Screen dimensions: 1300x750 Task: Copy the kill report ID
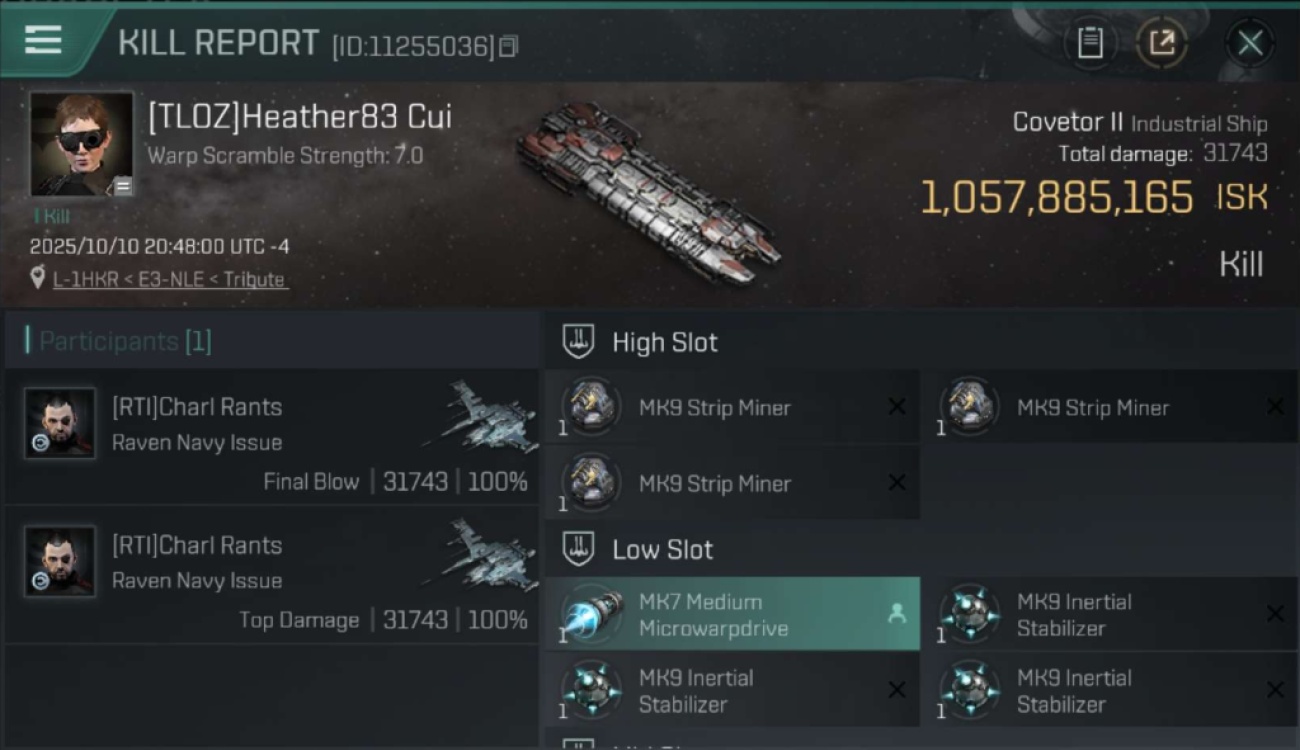point(508,46)
